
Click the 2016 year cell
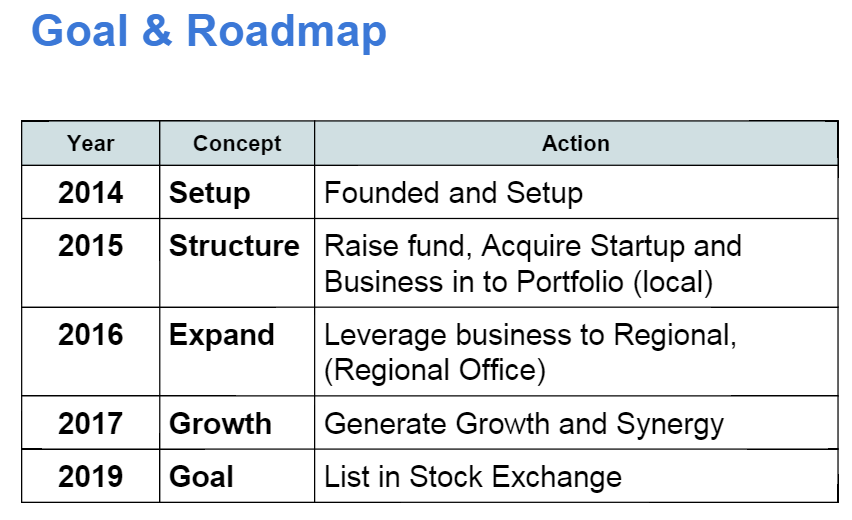(x=91, y=352)
